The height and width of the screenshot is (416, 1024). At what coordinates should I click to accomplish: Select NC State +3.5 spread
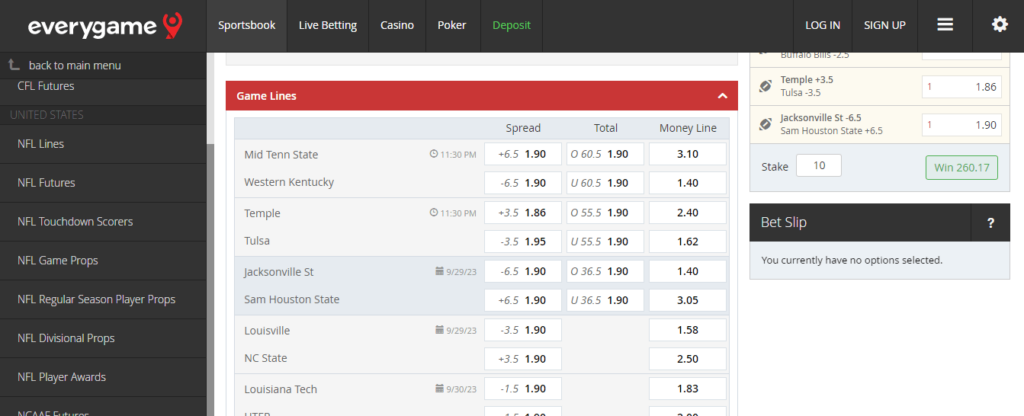point(522,359)
